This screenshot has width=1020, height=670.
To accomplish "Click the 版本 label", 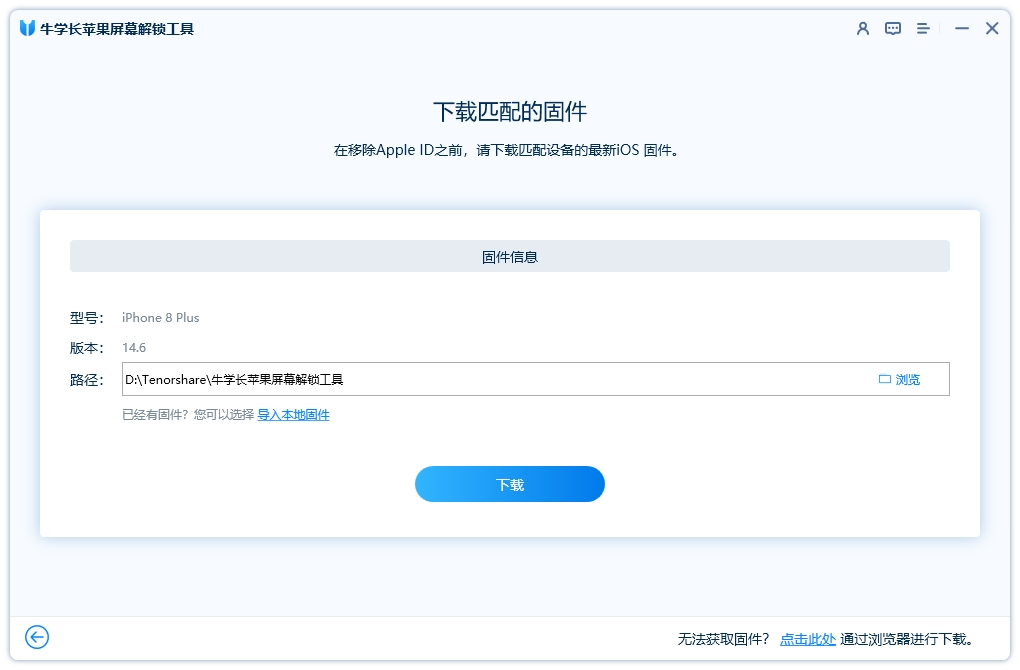I will coord(87,348).
